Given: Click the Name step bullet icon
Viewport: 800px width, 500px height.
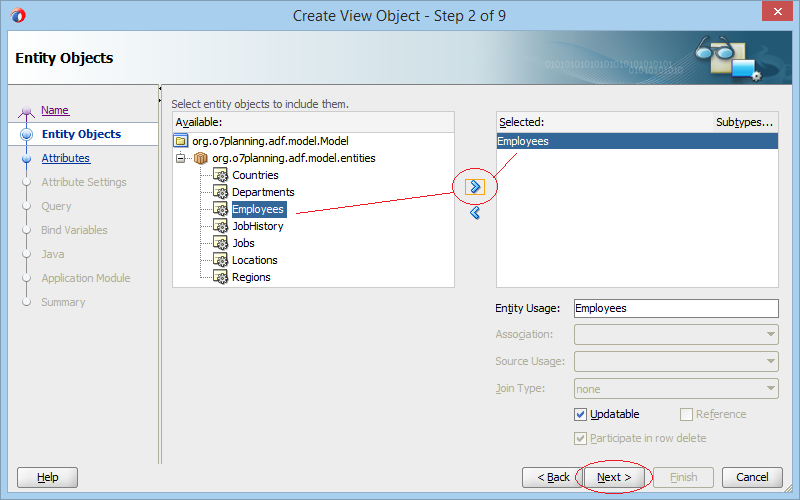Looking at the screenshot, I should click(x=27, y=111).
